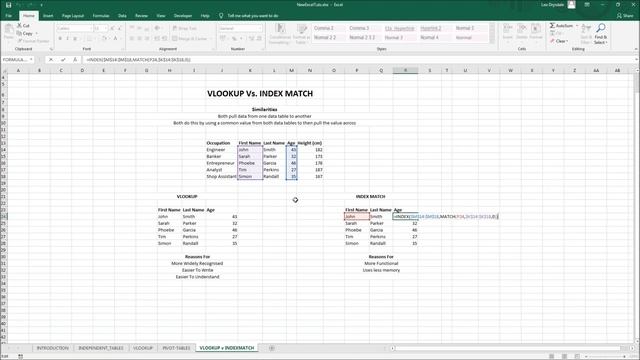
Task: Click the Copy icon in Clipboard group
Action: point(19,33)
